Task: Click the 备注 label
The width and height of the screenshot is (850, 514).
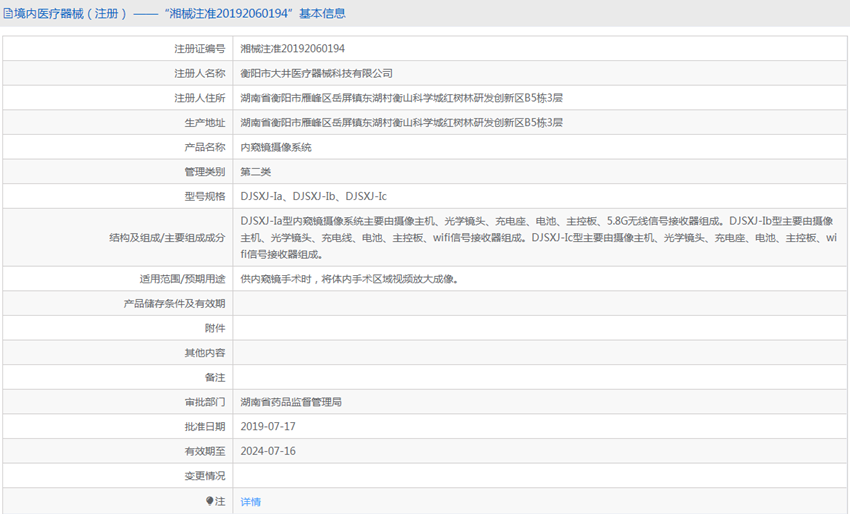Action: coord(215,377)
